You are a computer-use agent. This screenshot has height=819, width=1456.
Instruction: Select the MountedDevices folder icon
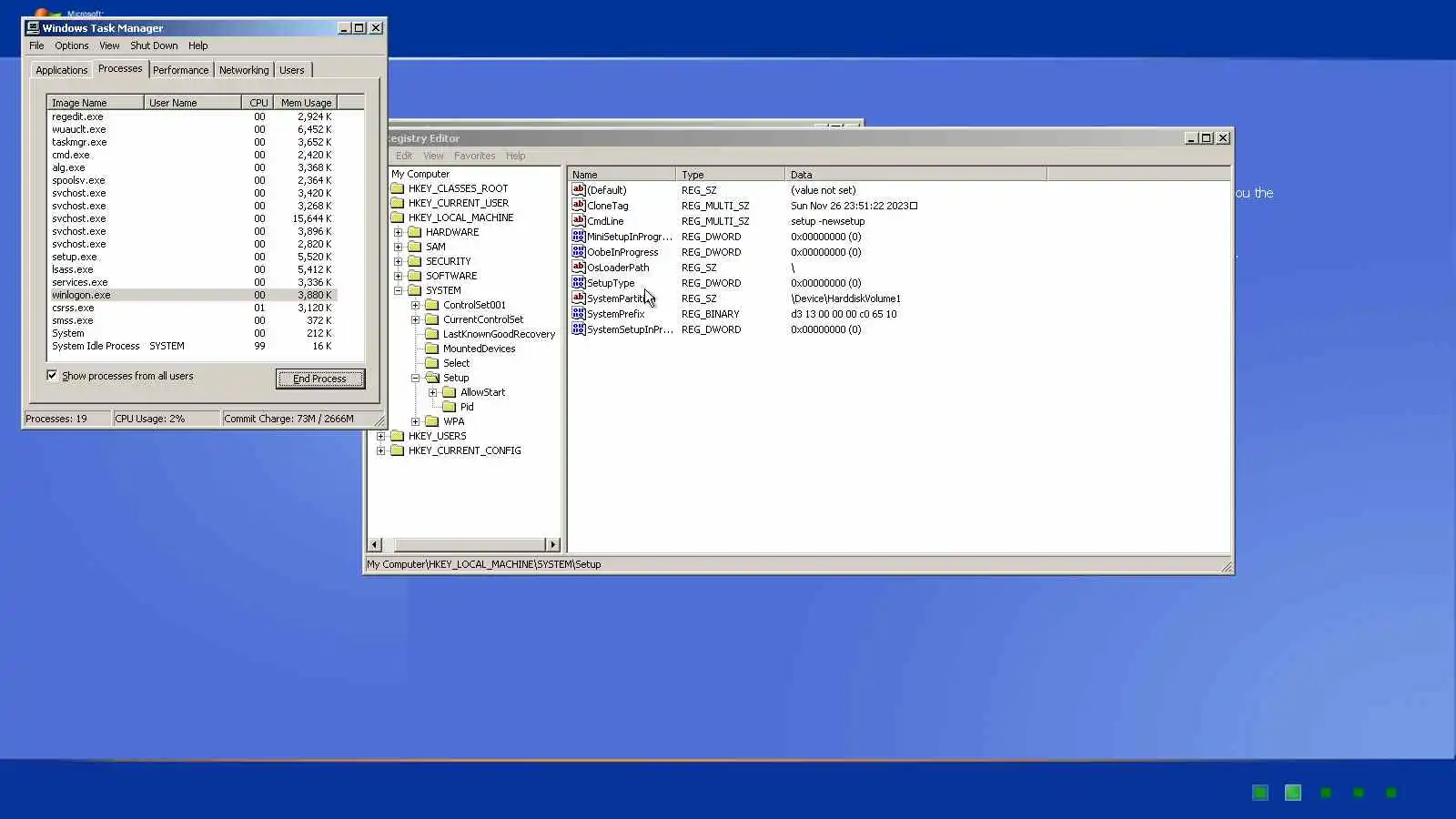tap(432, 349)
